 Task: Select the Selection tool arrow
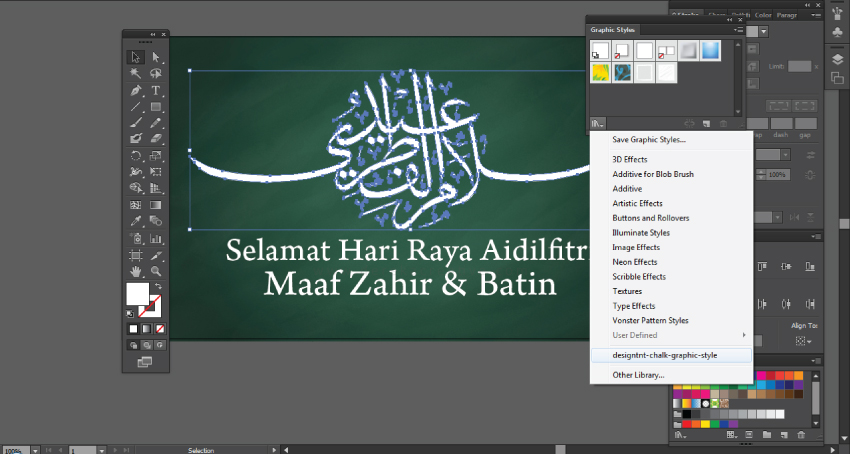tap(135, 58)
